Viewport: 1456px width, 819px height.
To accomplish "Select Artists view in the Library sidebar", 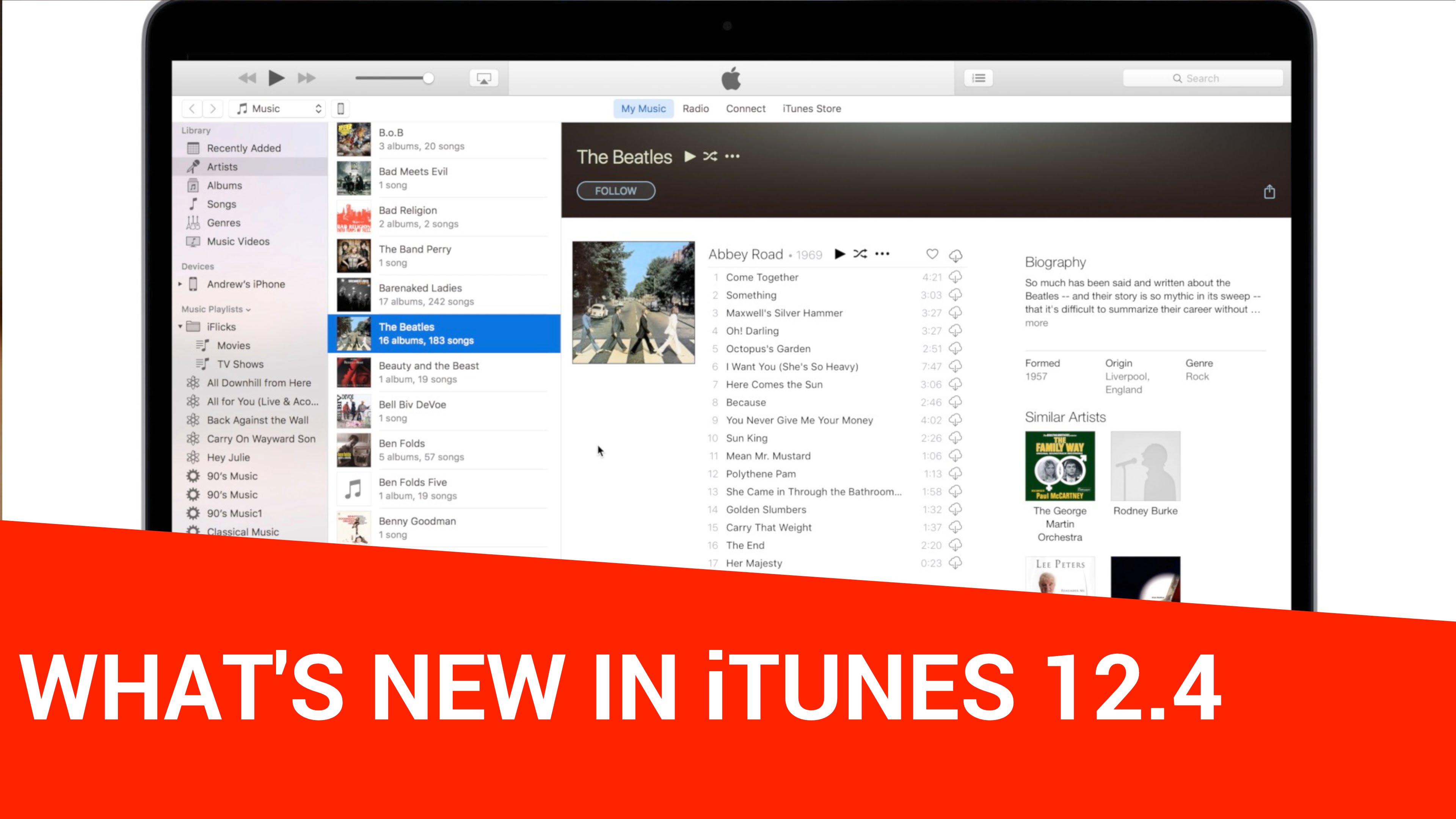I will pos(222,167).
